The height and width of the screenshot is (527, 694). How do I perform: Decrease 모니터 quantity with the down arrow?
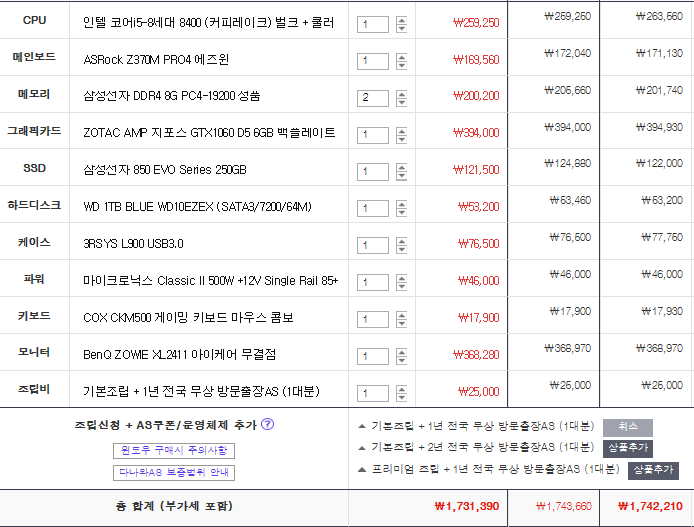[401, 361]
